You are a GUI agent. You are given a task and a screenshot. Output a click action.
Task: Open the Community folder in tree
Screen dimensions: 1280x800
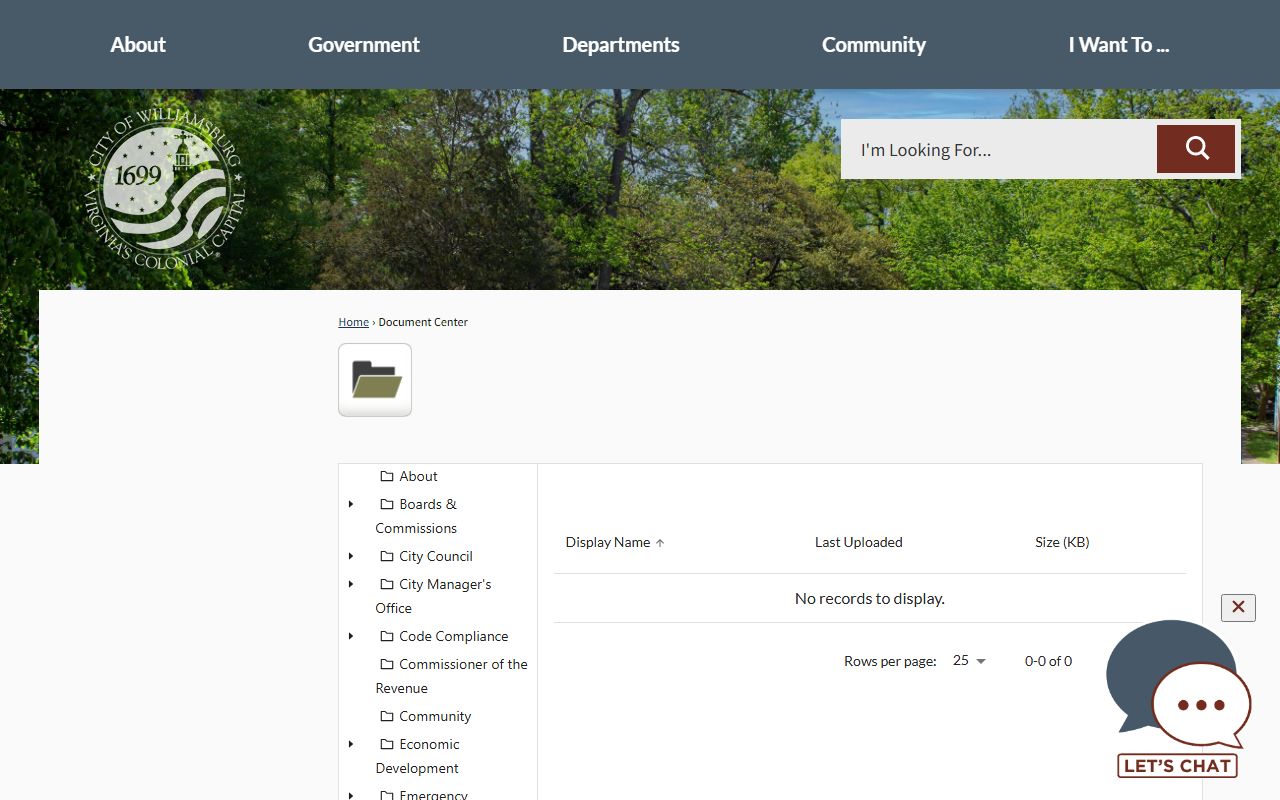coord(434,716)
